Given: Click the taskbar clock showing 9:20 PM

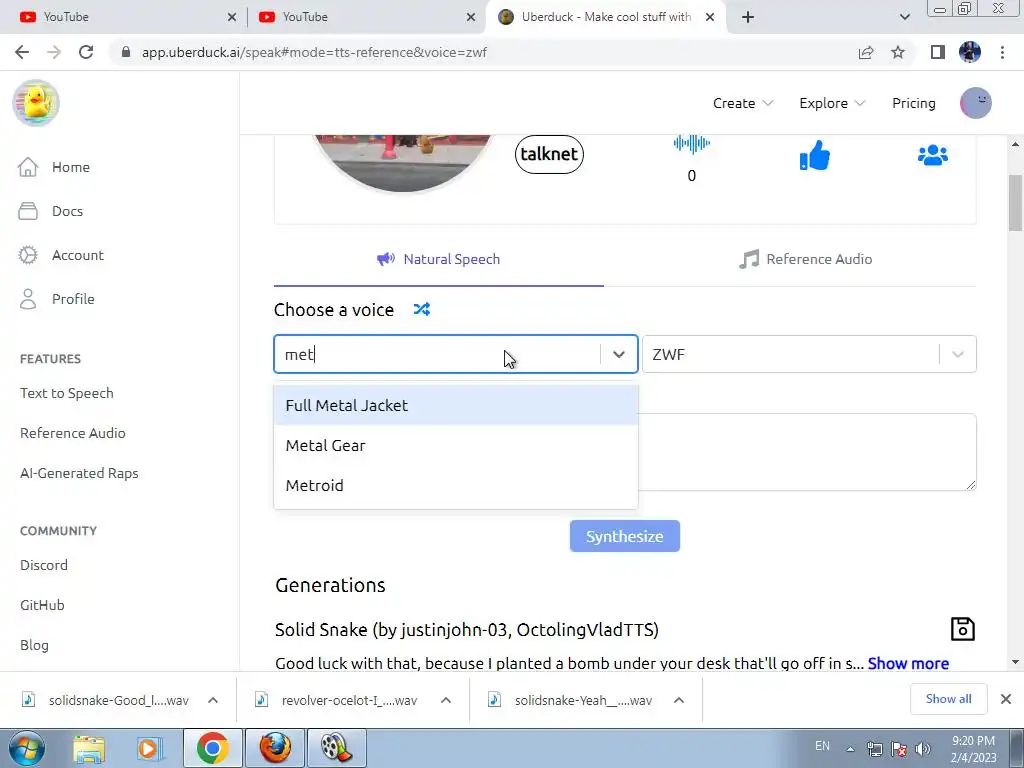Looking at the screenshot, I should (973, 749).
